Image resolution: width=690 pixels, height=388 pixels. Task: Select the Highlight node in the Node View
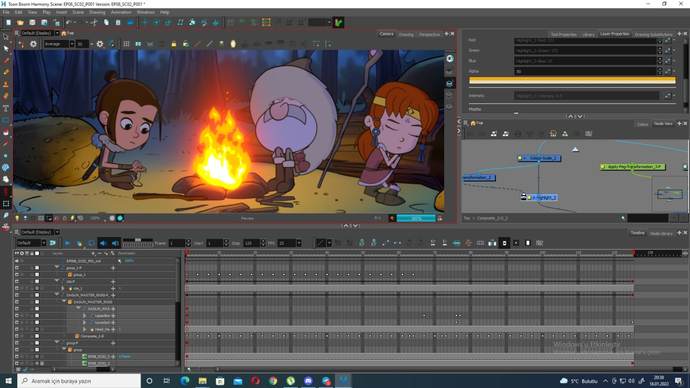click(542, 198)
